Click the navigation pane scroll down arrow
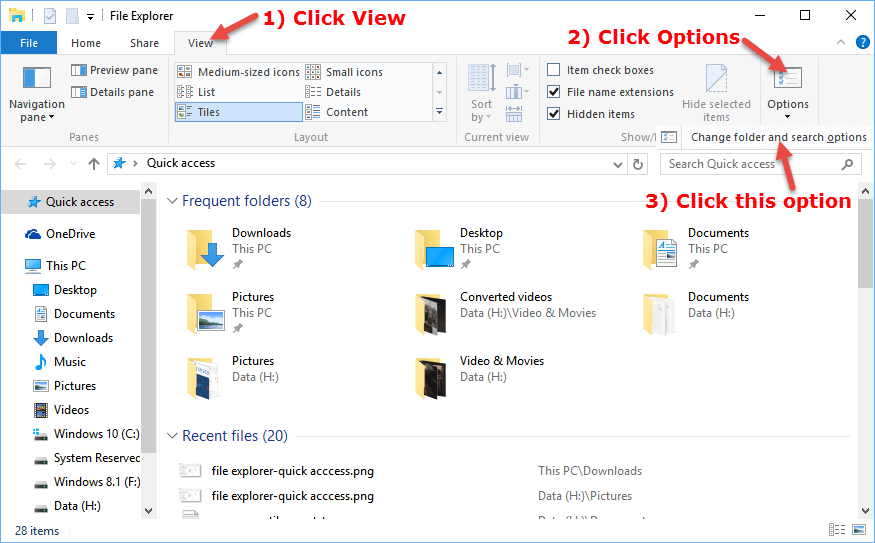The height and width of the screenshot is (543, 875). (148, 510)
